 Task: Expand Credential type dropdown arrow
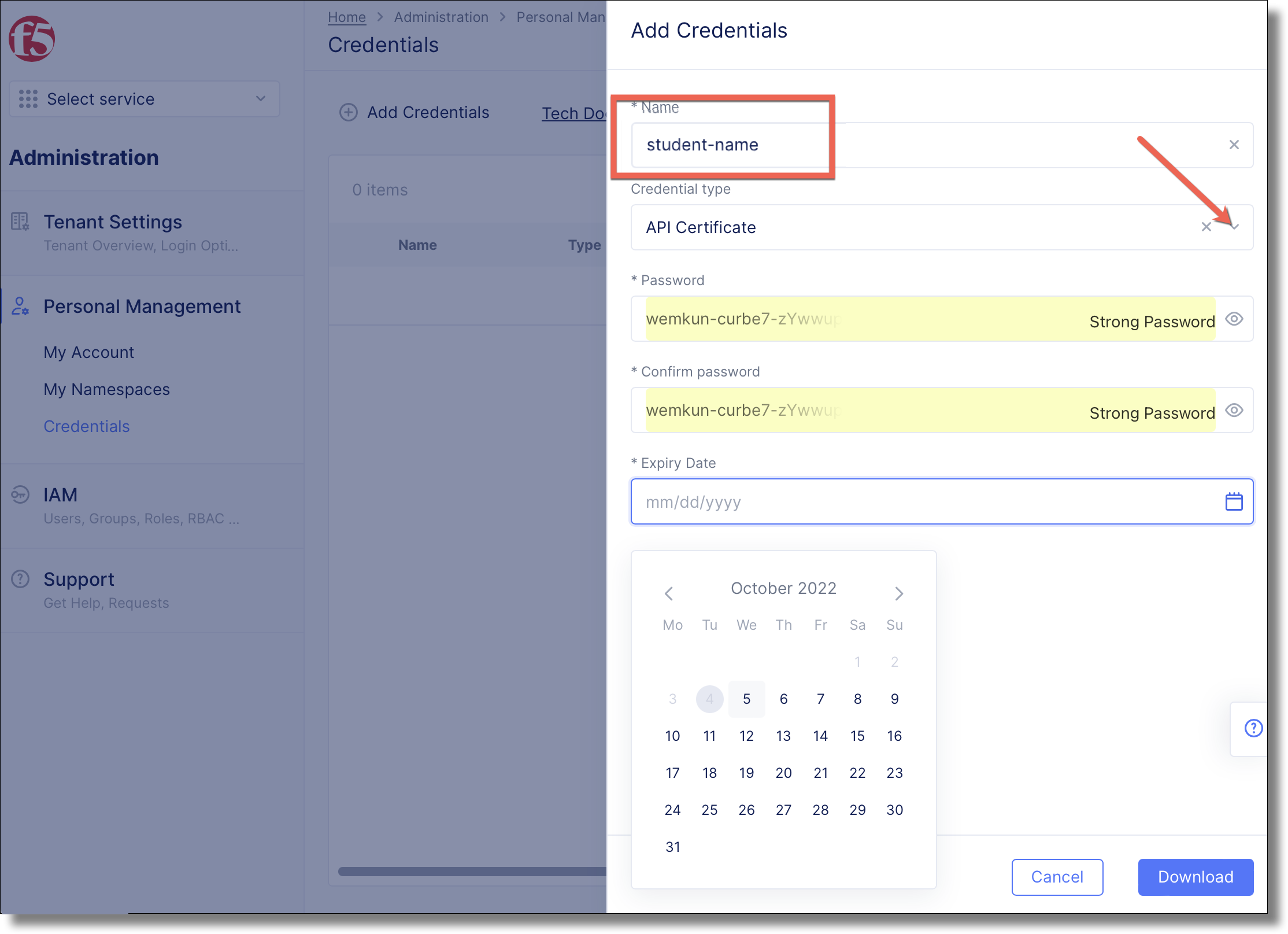pos(1234,227)
